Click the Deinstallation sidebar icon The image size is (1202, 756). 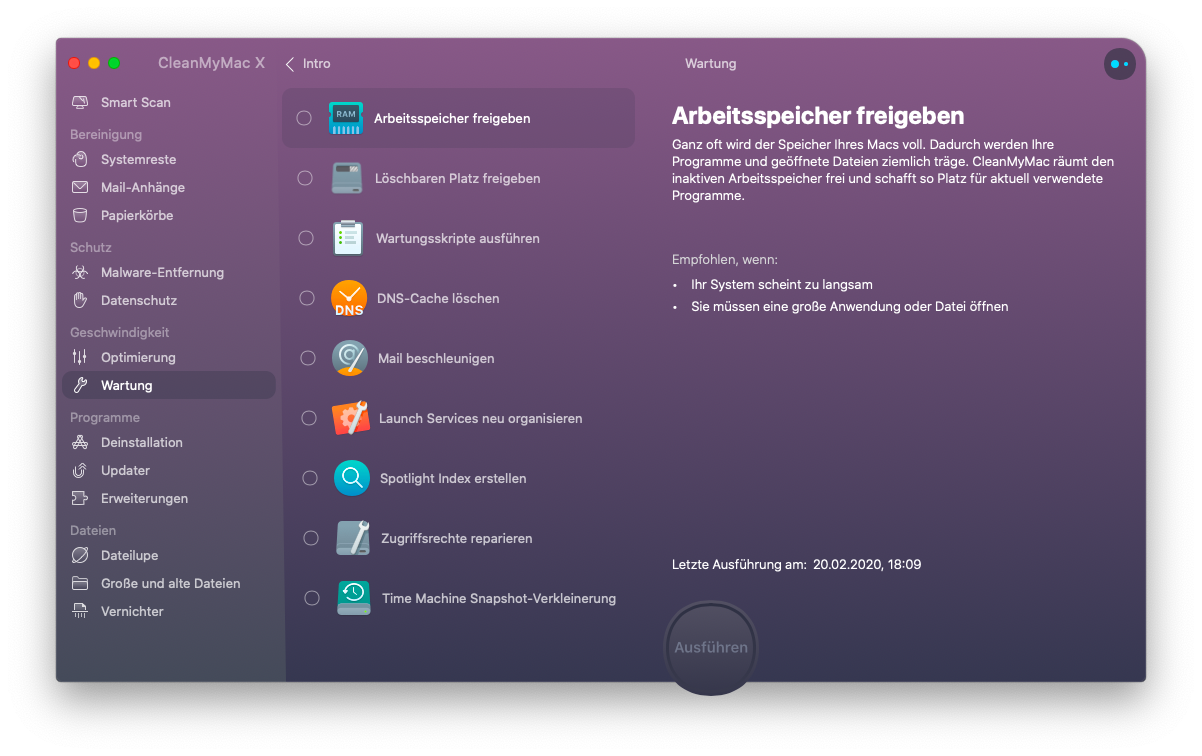tap(80, 442)
